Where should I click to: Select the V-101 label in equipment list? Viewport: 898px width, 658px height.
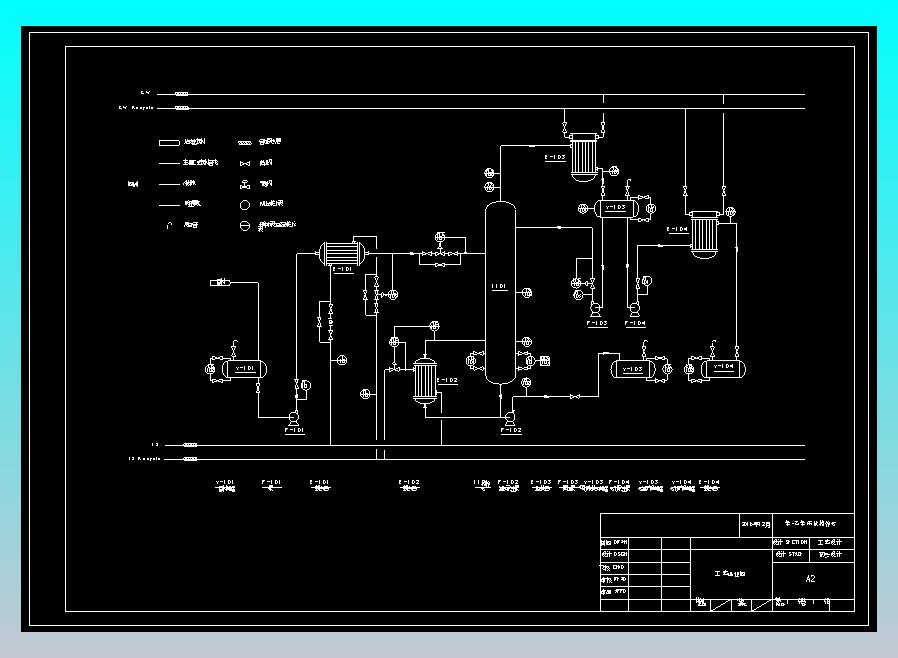tap(225, 485)
